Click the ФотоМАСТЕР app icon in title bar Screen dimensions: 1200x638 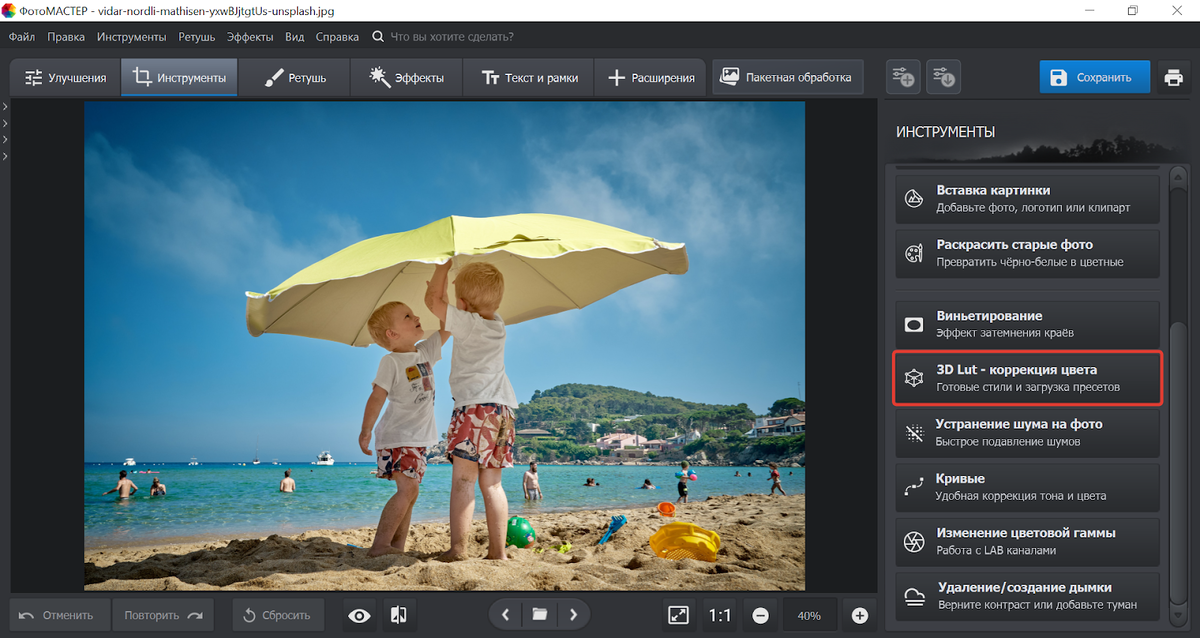10,10
